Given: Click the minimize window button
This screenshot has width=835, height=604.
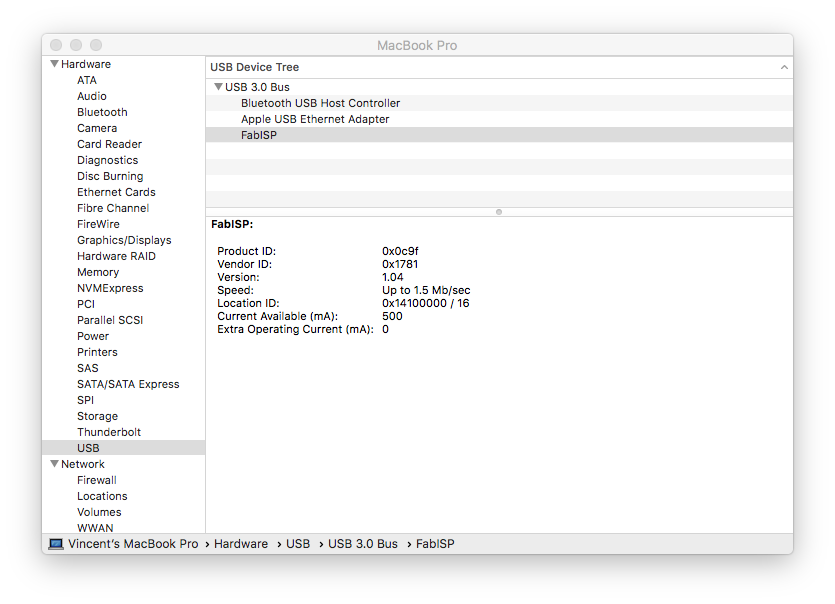Looking at the screenshot, I should point(76,45).
